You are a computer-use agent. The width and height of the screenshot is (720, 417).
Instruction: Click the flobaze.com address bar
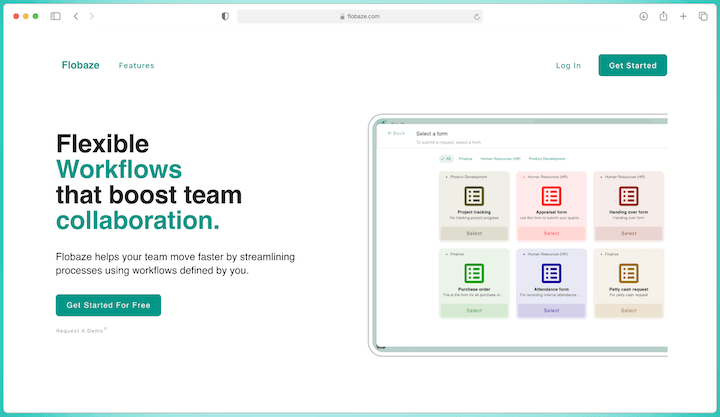[360, 16]
